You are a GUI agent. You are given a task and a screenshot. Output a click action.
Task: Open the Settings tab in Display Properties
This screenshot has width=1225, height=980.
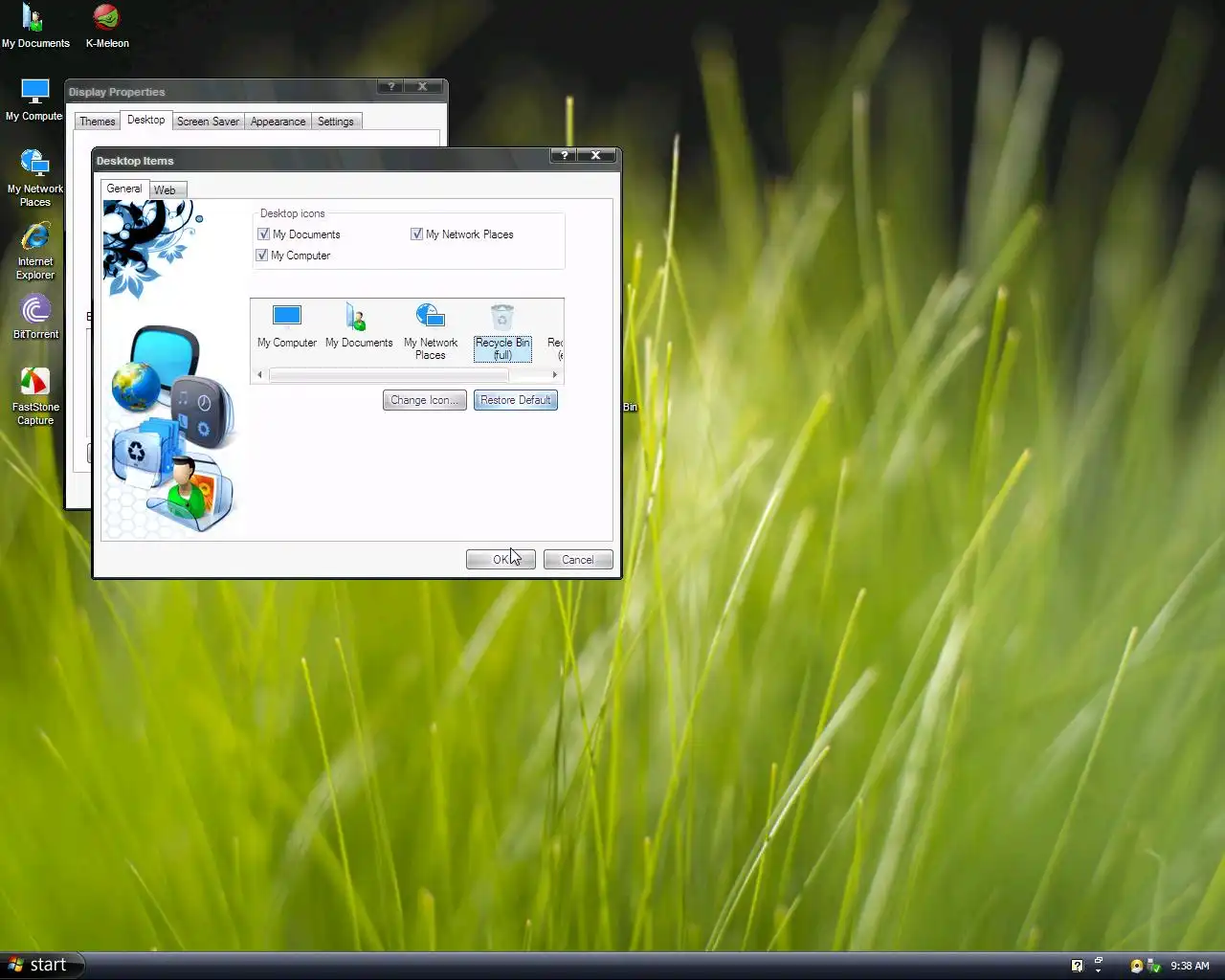(x=336, y=122)
